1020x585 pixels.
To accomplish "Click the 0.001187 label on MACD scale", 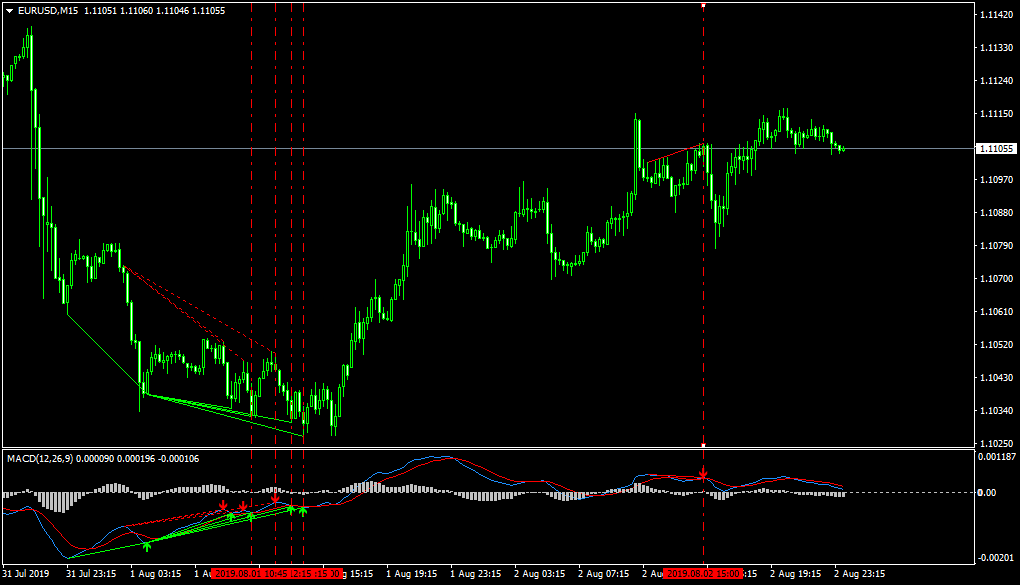I will click(996, 457).
